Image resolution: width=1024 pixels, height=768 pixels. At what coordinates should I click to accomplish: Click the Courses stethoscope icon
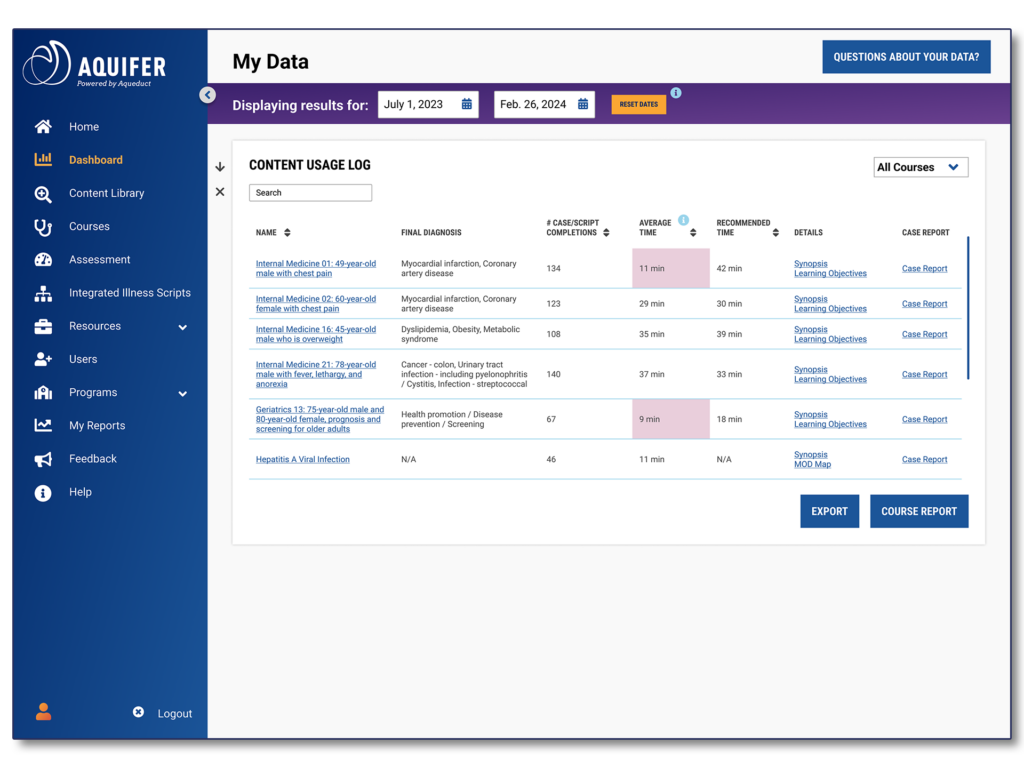43,227
